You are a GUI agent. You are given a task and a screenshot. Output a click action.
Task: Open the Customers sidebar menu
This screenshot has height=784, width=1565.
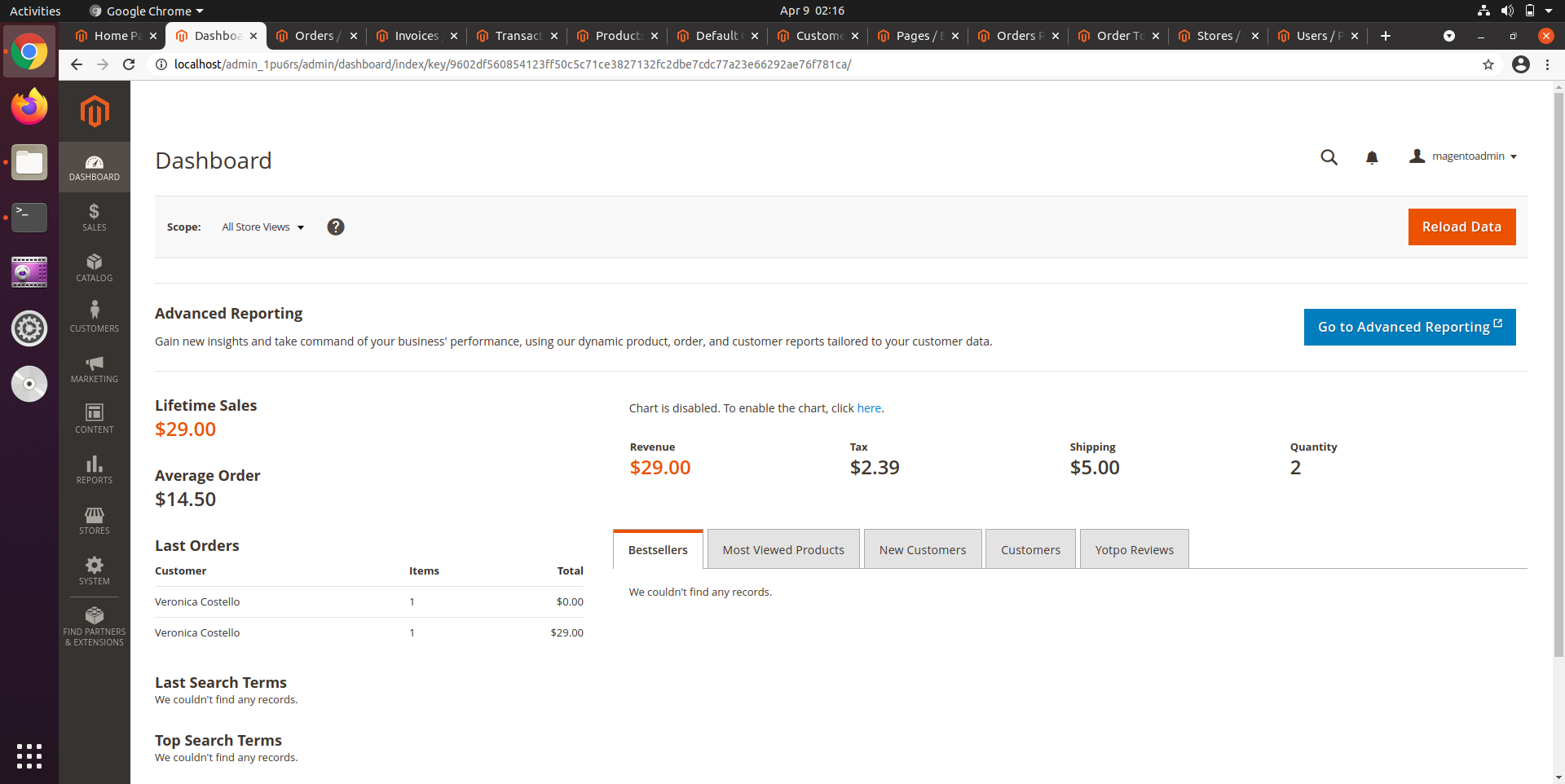click(95, 319)
